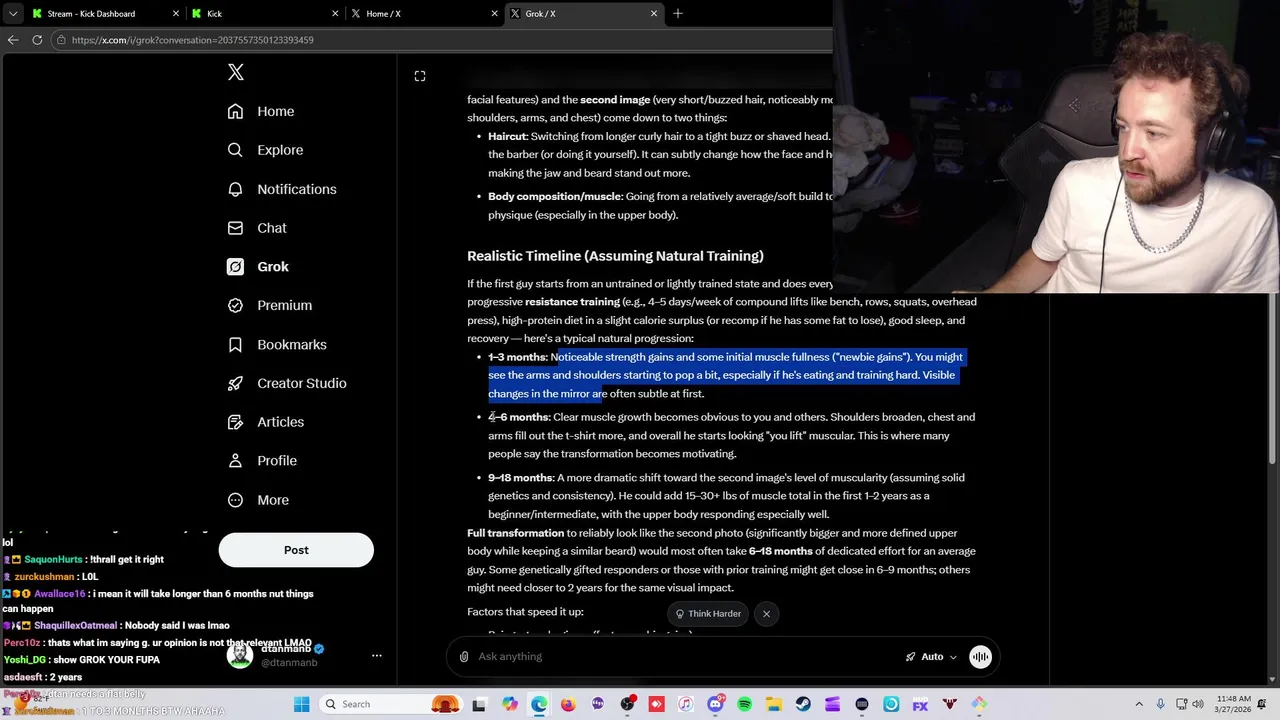This screenshot has height=720, width=1280.
Task: Open Copilot from taskbar
Action: [x=509, y=704]
